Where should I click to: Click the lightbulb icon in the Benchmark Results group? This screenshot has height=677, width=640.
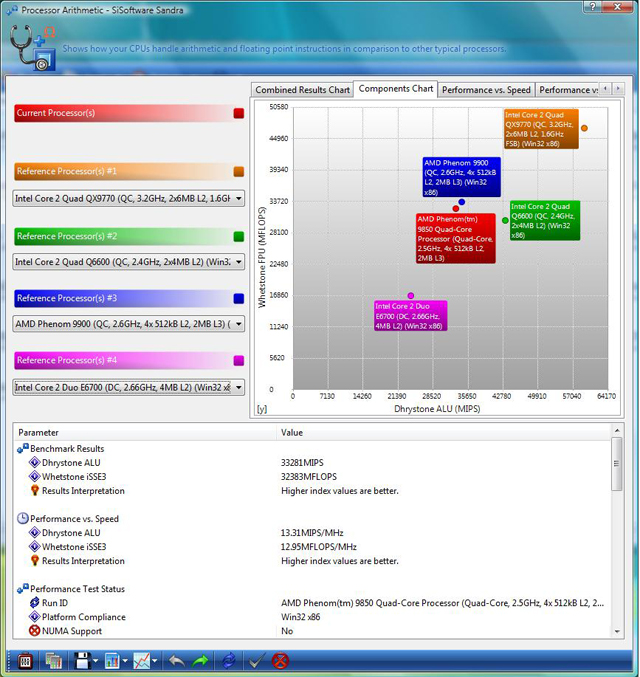pyautogui.click(x=35, y=490)
